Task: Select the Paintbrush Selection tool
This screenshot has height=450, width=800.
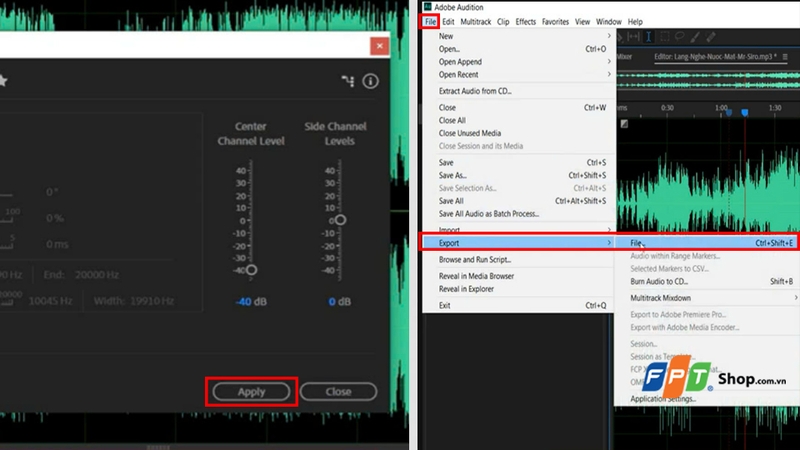Action: (695, 37)
